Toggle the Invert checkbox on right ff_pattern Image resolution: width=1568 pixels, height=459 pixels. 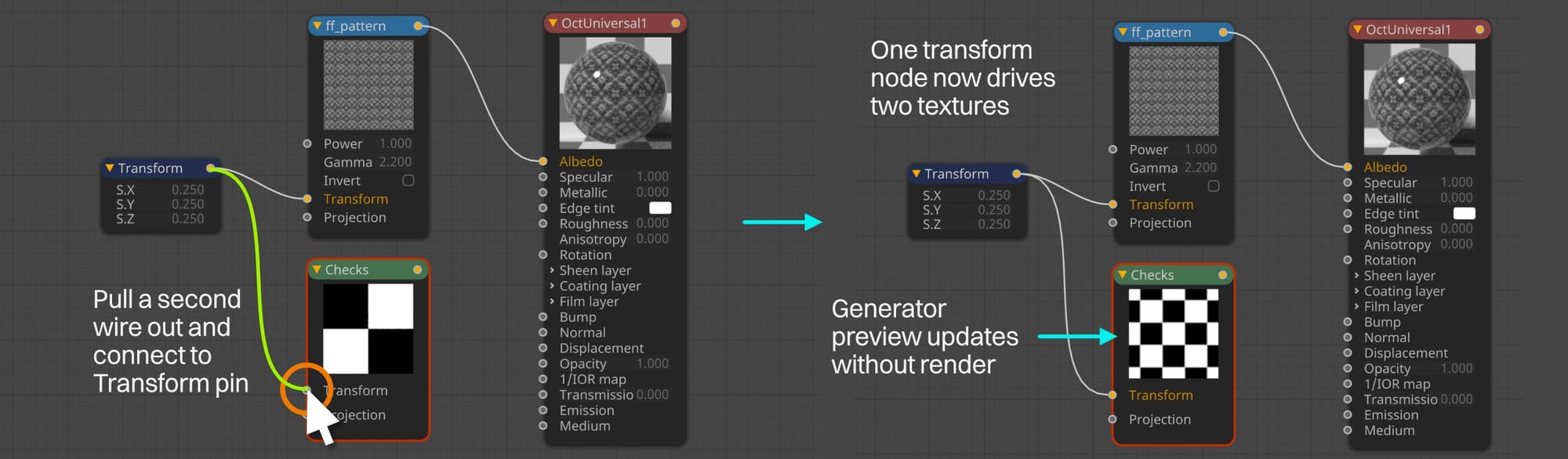1214,186
